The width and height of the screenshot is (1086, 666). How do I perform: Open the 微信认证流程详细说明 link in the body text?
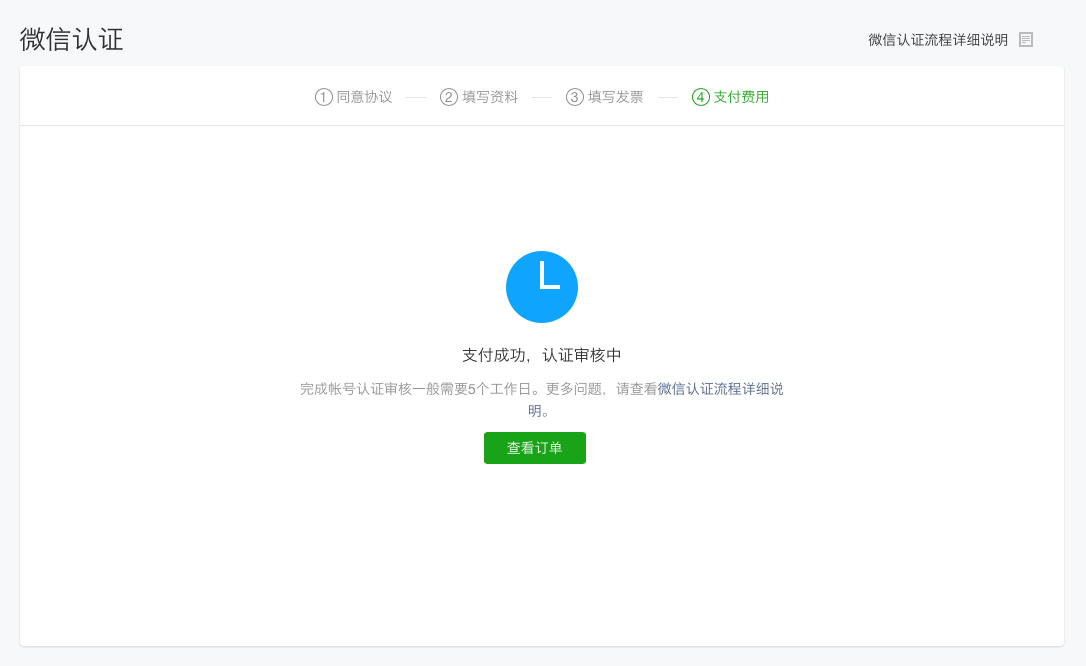tap(718, 388)
